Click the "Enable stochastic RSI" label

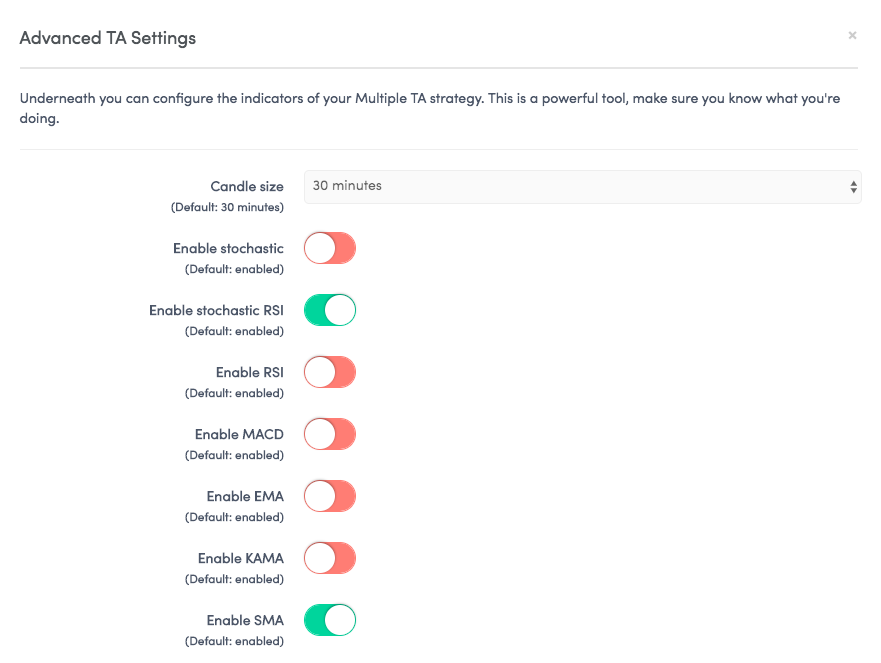click(x=216, y=310)
